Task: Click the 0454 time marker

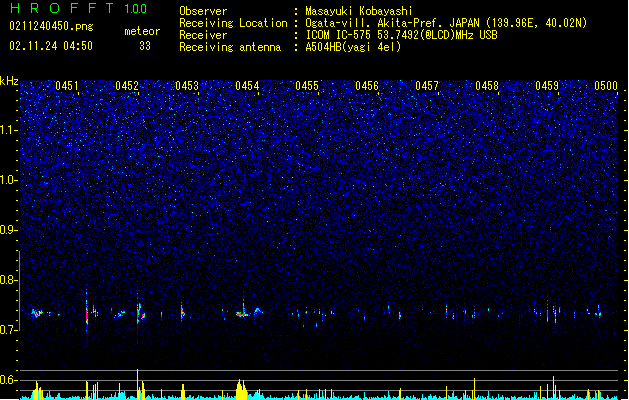Action: pos(247,86)
